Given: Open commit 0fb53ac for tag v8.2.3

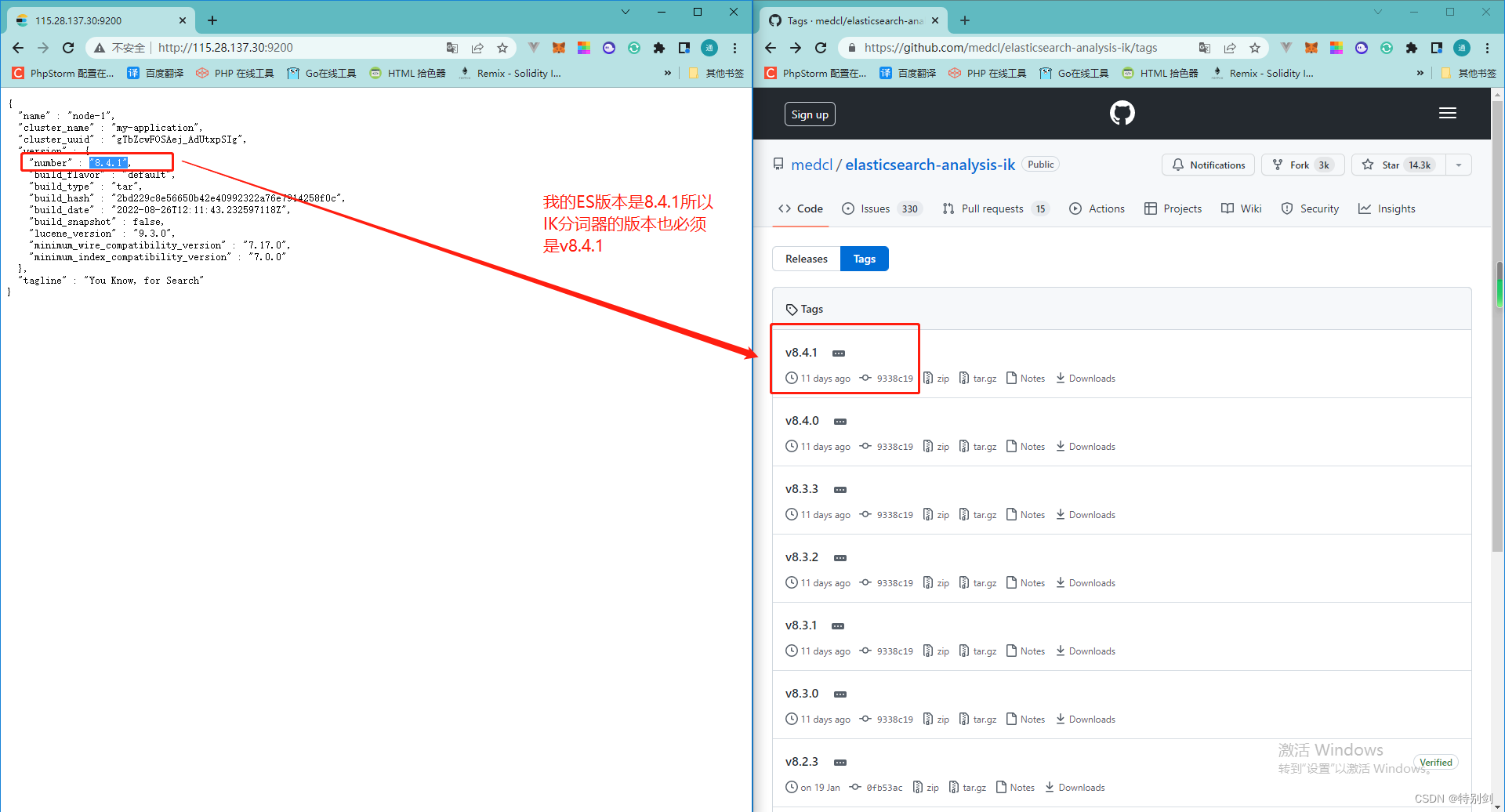Looking at the screenshot, I should (876, 788).
